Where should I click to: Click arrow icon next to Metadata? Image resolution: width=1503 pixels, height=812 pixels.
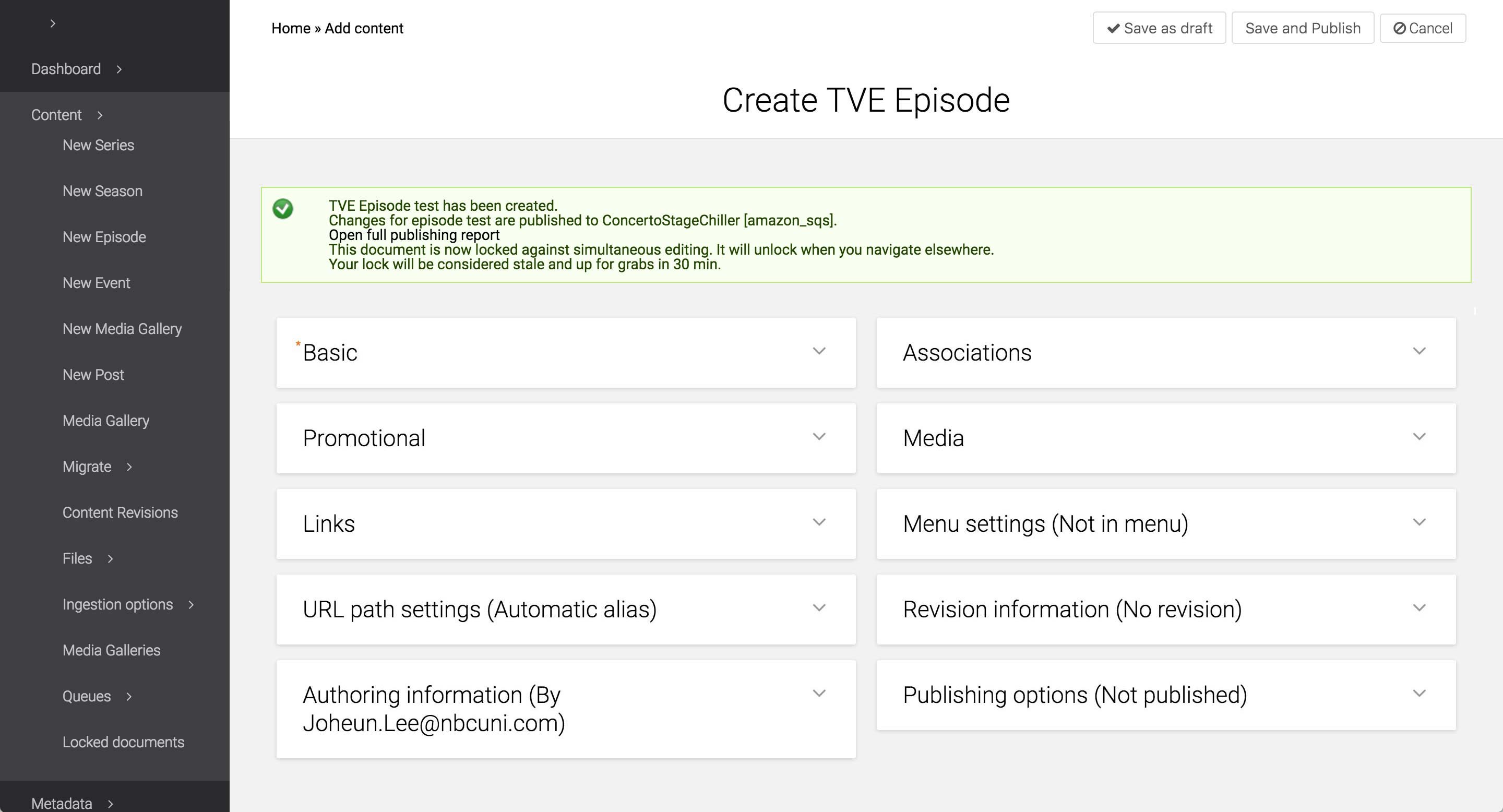[x=110, y=804]
